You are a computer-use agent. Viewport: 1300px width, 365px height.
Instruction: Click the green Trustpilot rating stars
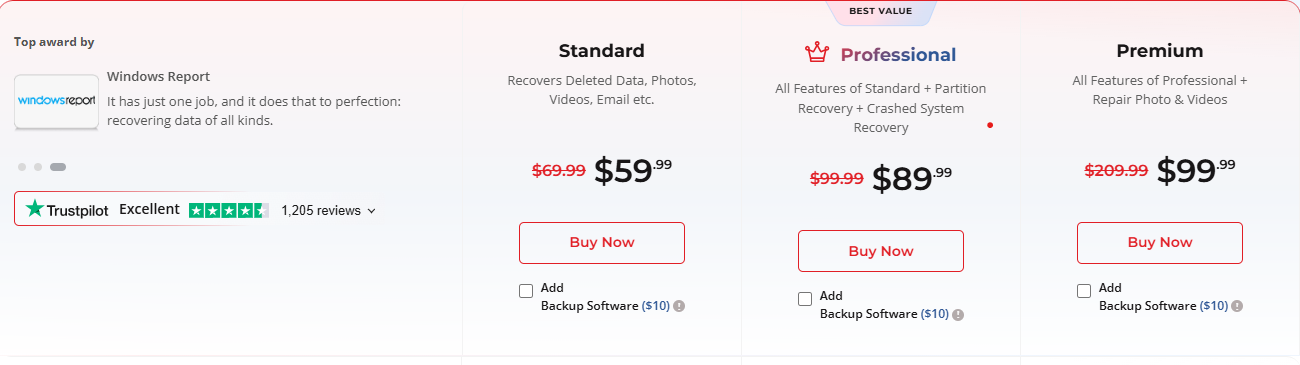[229, 210]
